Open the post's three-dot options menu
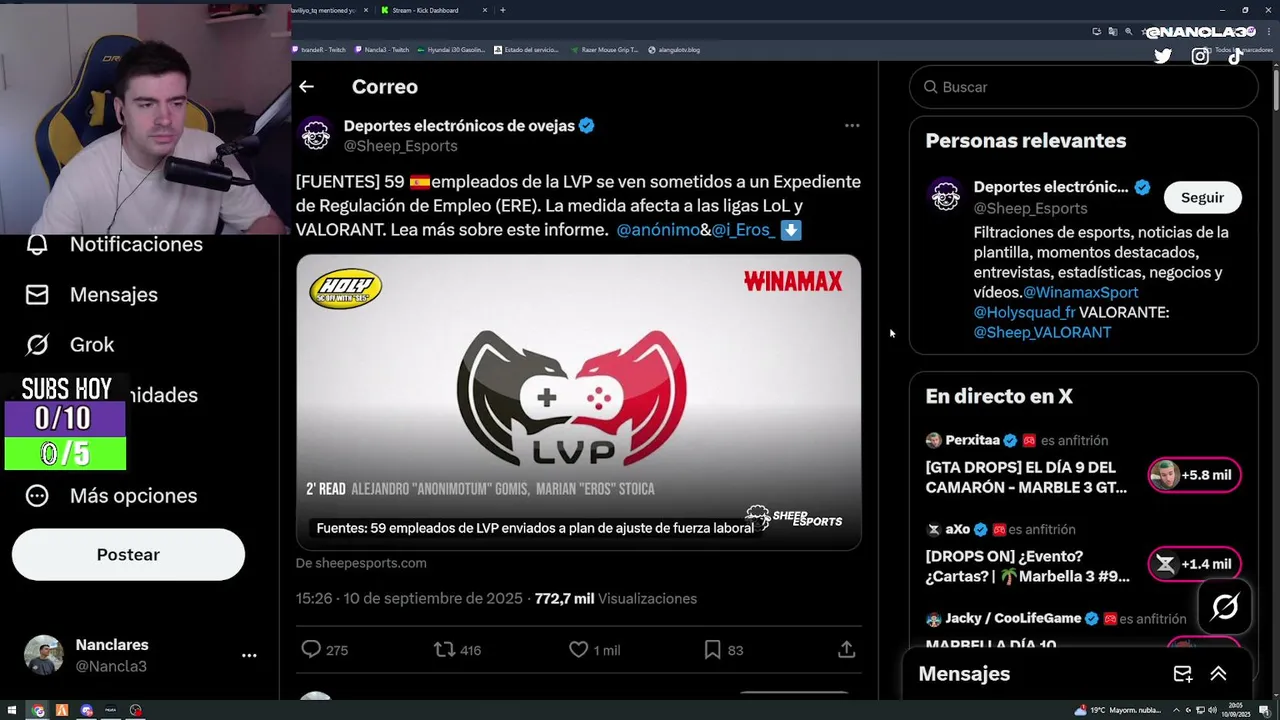Image resolution: width=1280 pixels, height=720 pixels. tap(852, 126)
